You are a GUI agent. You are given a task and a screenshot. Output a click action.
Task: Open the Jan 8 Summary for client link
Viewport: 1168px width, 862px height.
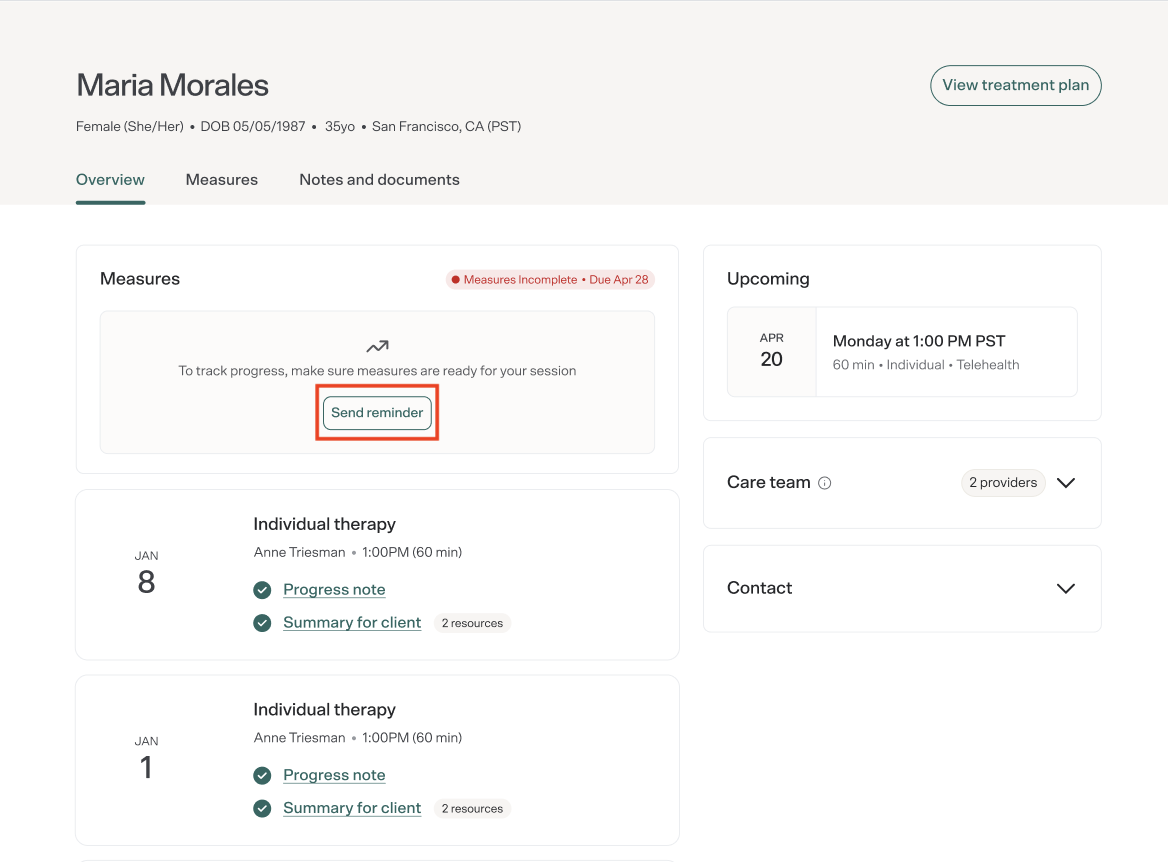[352, 622]
